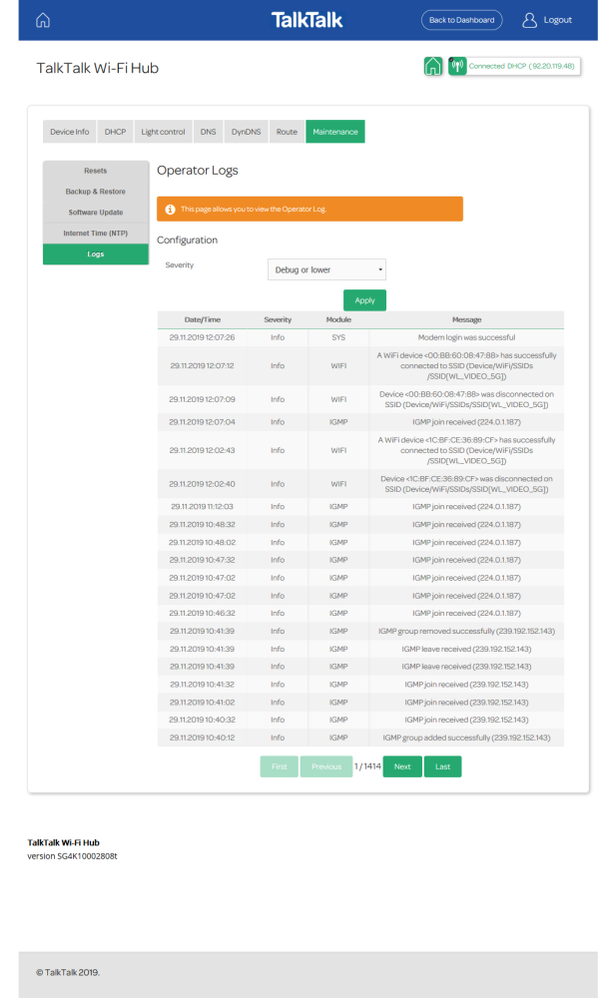606x998 pixels.
Task: Select Internet Time (NTP) sidebar item
Action: (x=96, y=234)
